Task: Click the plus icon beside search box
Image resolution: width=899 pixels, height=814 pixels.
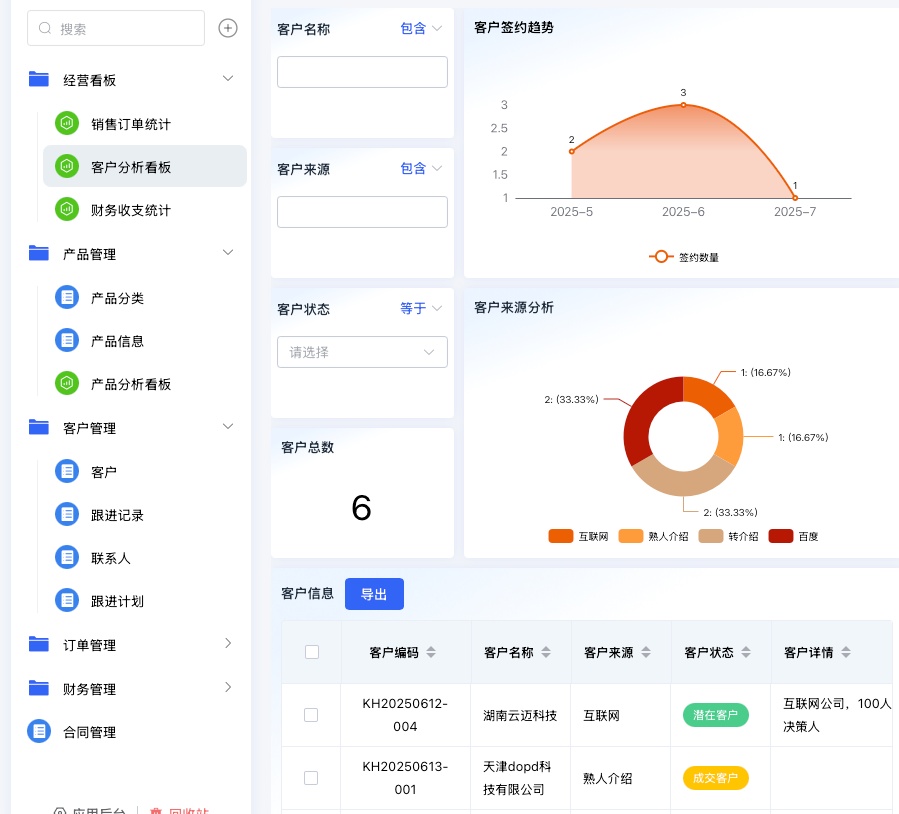Action: (x=228, y=28)
